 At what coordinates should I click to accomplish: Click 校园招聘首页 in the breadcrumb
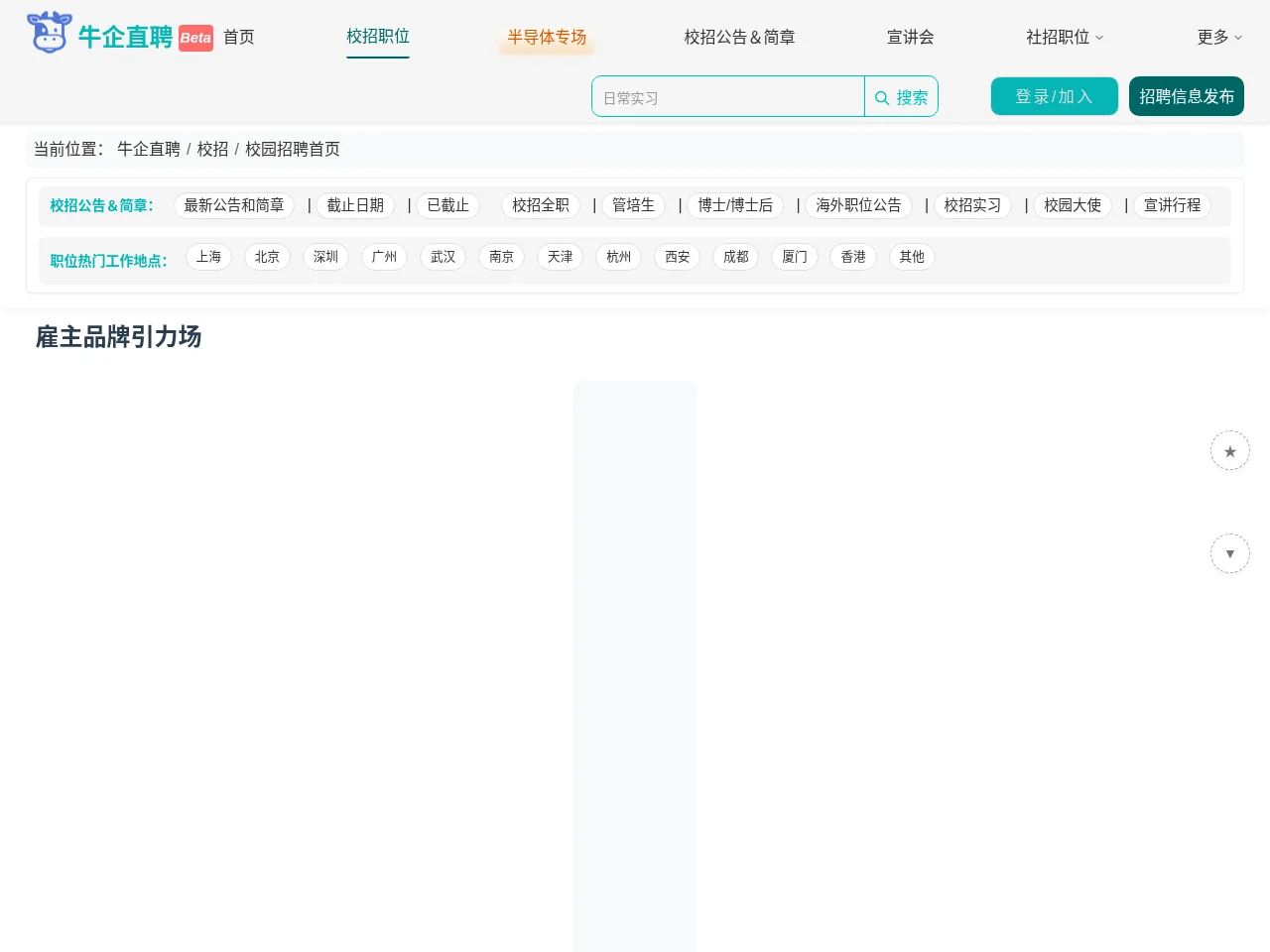[293, 149]
